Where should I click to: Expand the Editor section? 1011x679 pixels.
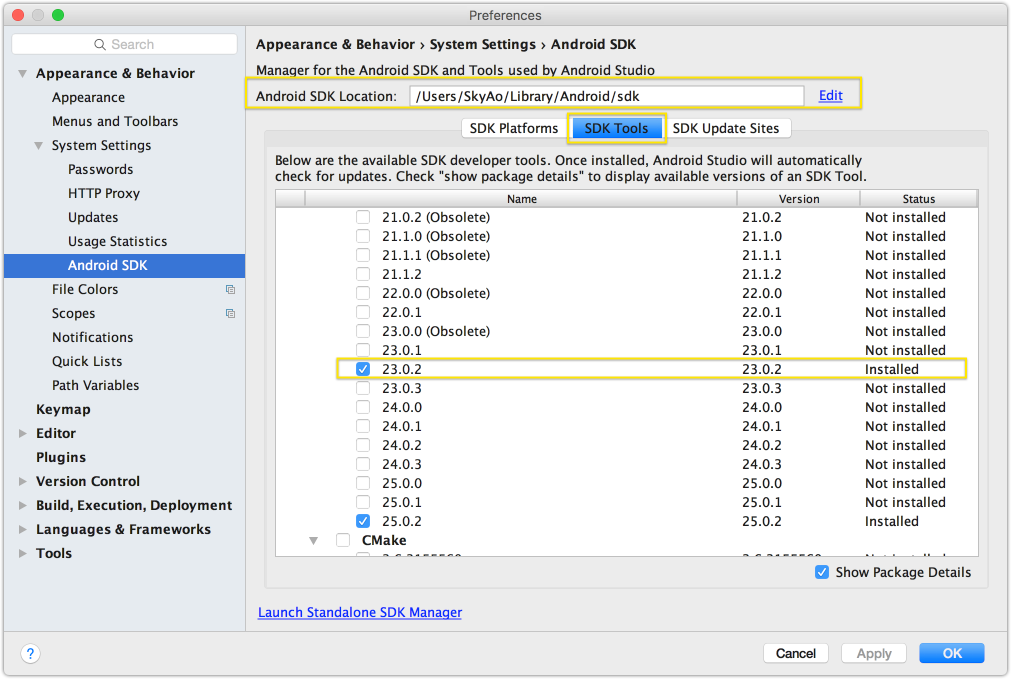coord(23,433)
